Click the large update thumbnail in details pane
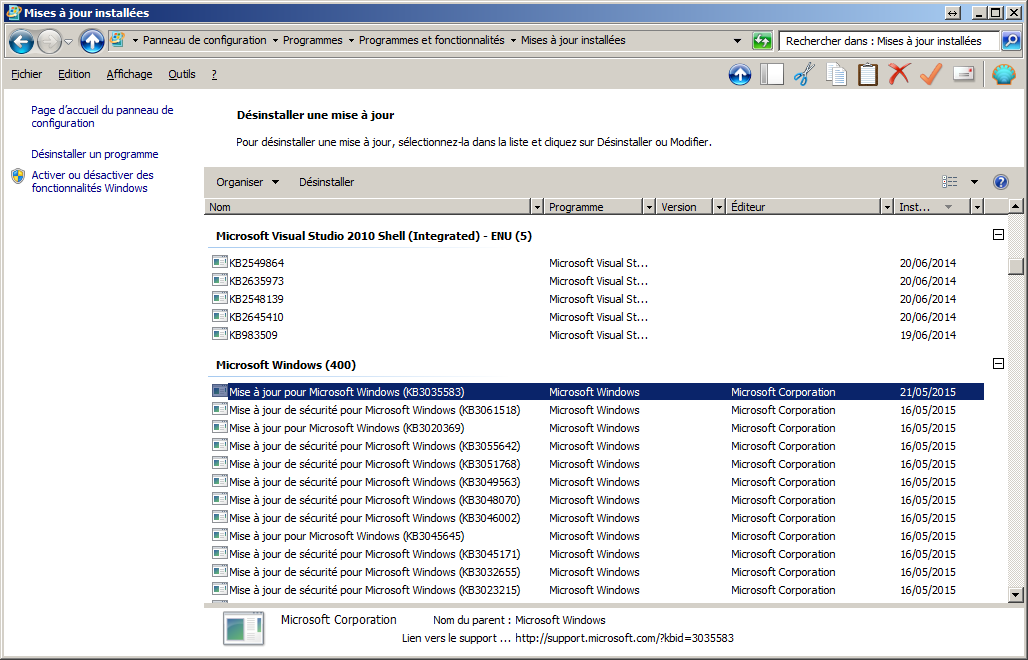 [x=244, y=628]
